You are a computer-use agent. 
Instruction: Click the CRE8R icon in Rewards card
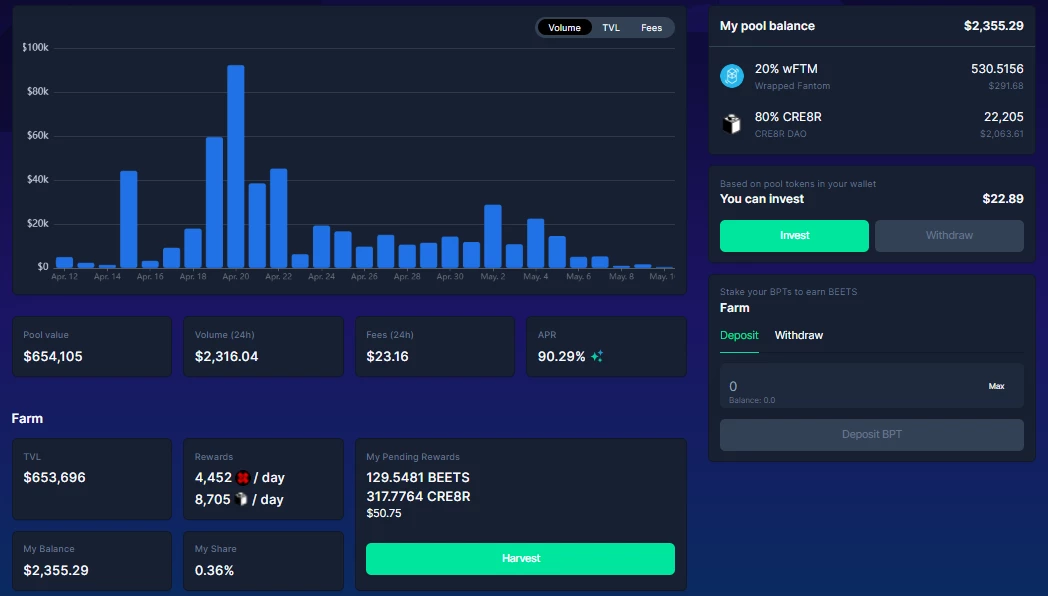click(x=241, y=499)
